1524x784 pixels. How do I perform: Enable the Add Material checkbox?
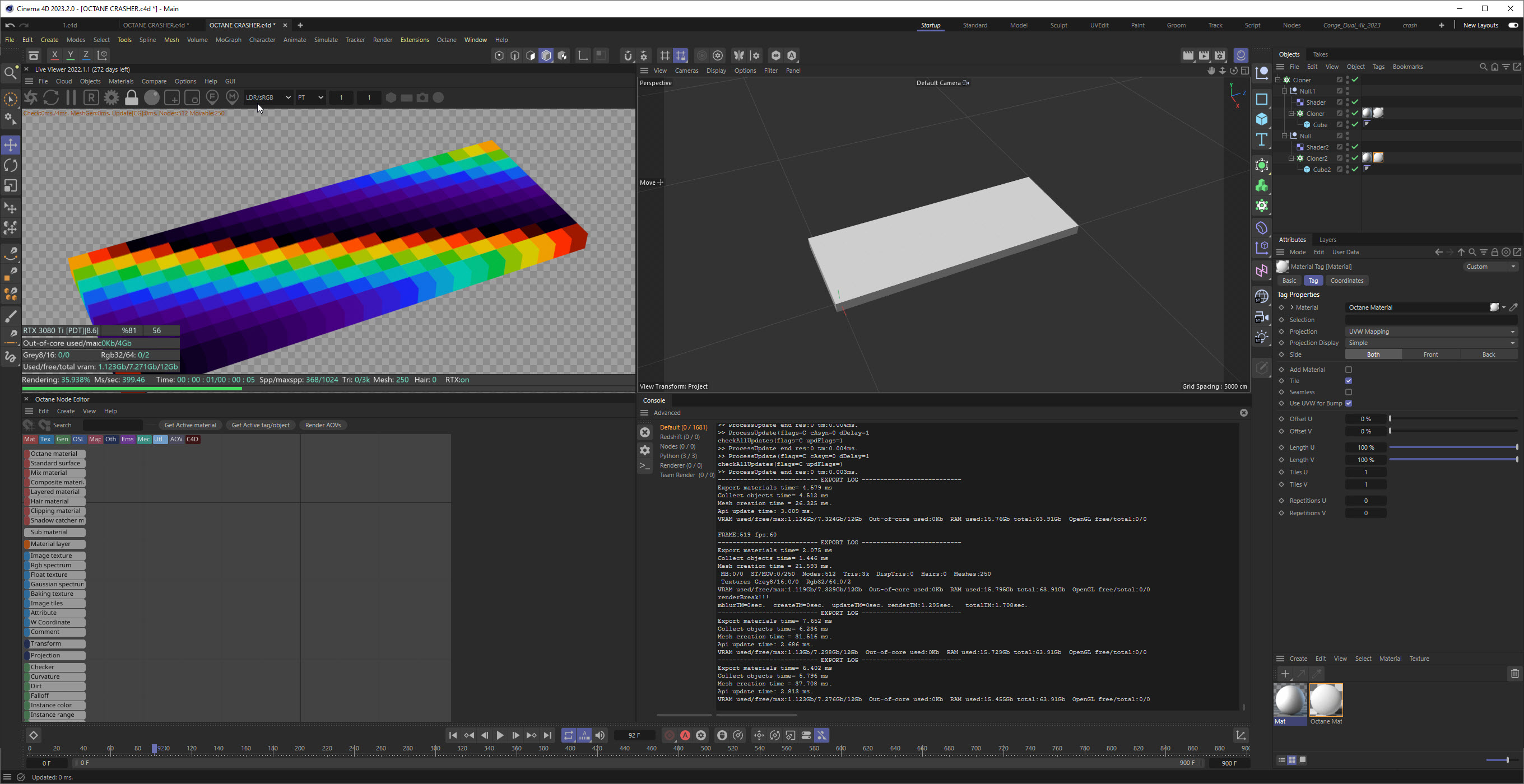(1348, 370)
